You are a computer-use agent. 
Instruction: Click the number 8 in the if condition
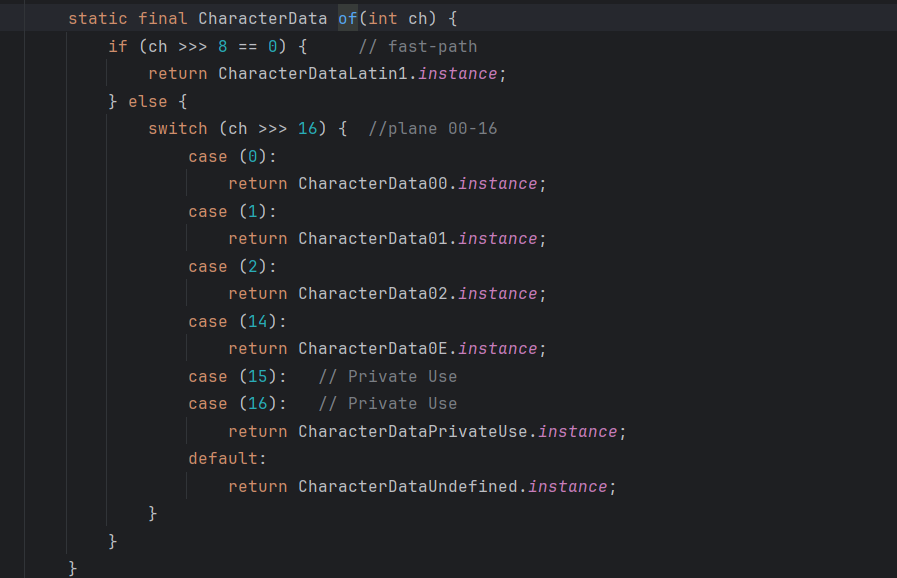223,46
